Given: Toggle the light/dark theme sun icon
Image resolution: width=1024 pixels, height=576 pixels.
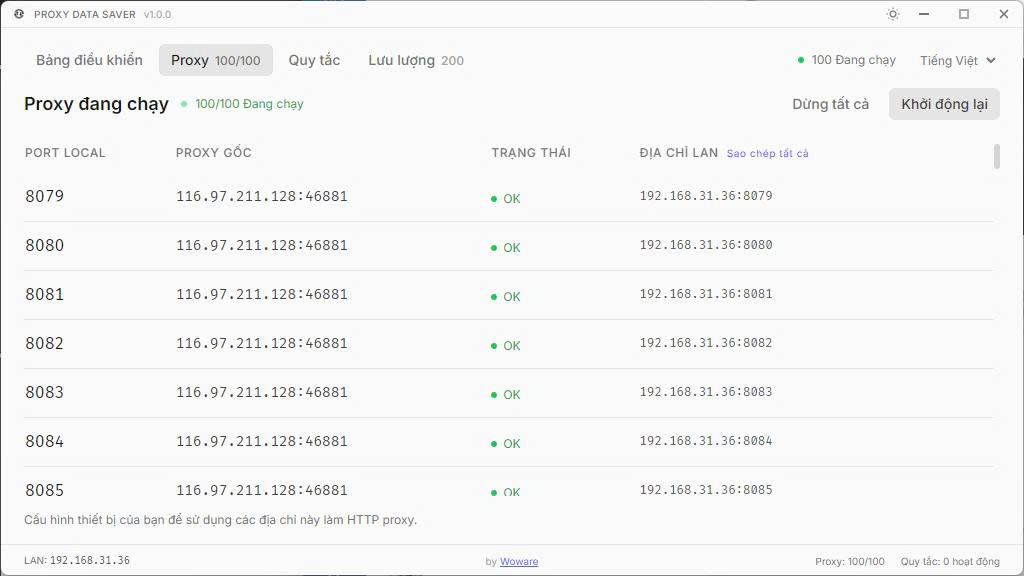Looking at the screenshot, I should point(893,14).
